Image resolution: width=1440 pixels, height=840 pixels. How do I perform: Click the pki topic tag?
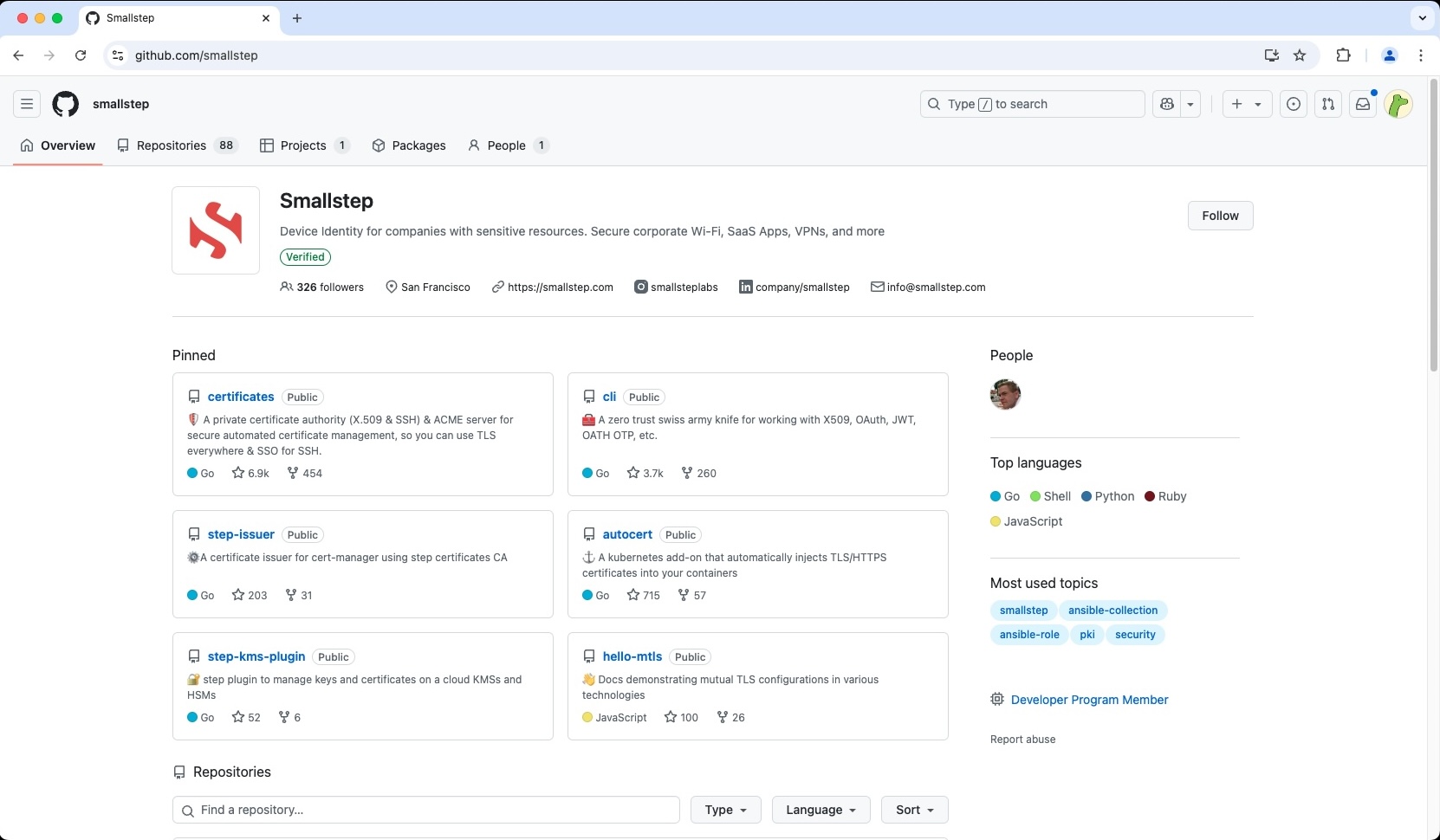1086,635
